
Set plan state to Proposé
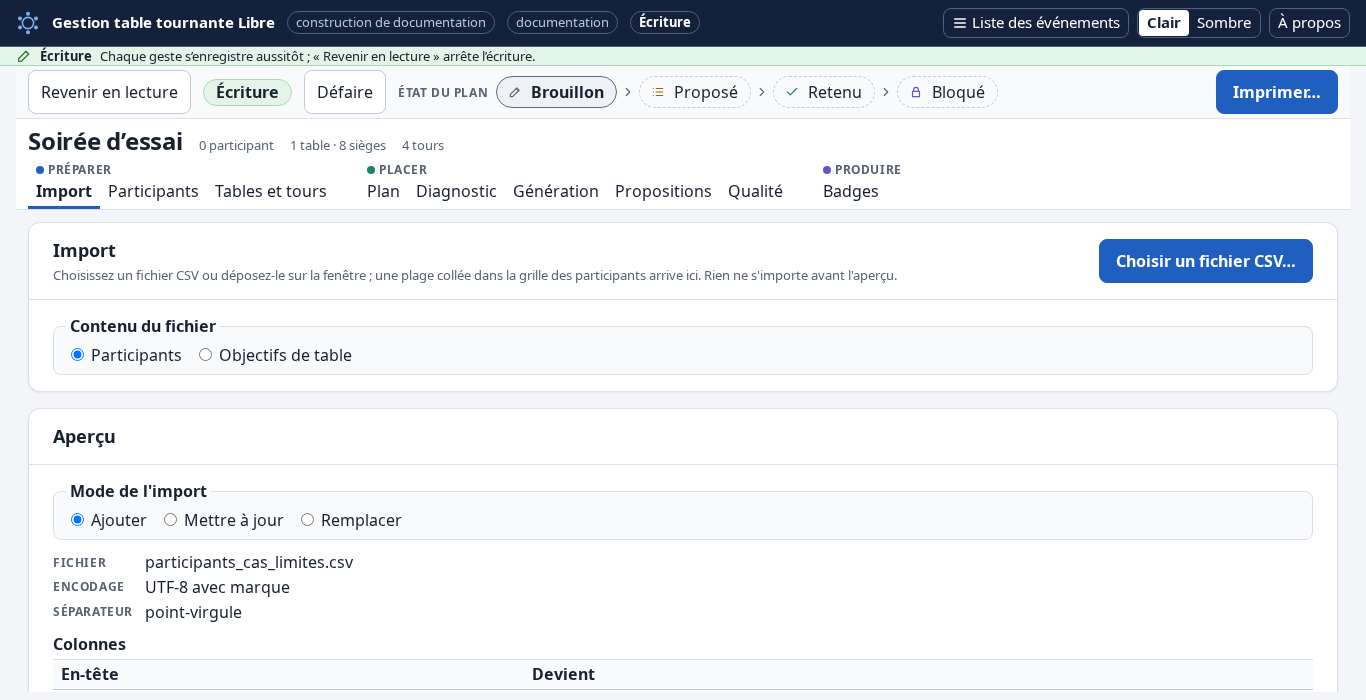pyautogui.click(x=695, y=92)
